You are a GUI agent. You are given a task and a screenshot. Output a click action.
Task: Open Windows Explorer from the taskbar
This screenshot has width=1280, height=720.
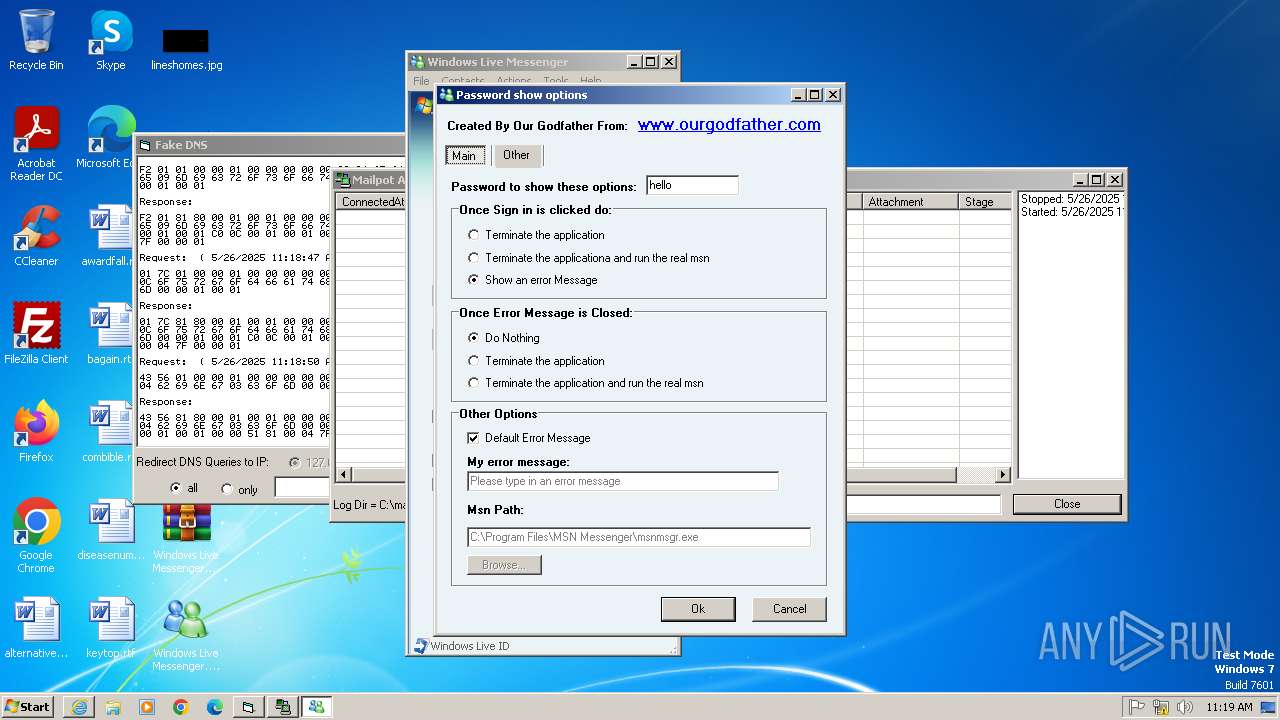[113, 707]
